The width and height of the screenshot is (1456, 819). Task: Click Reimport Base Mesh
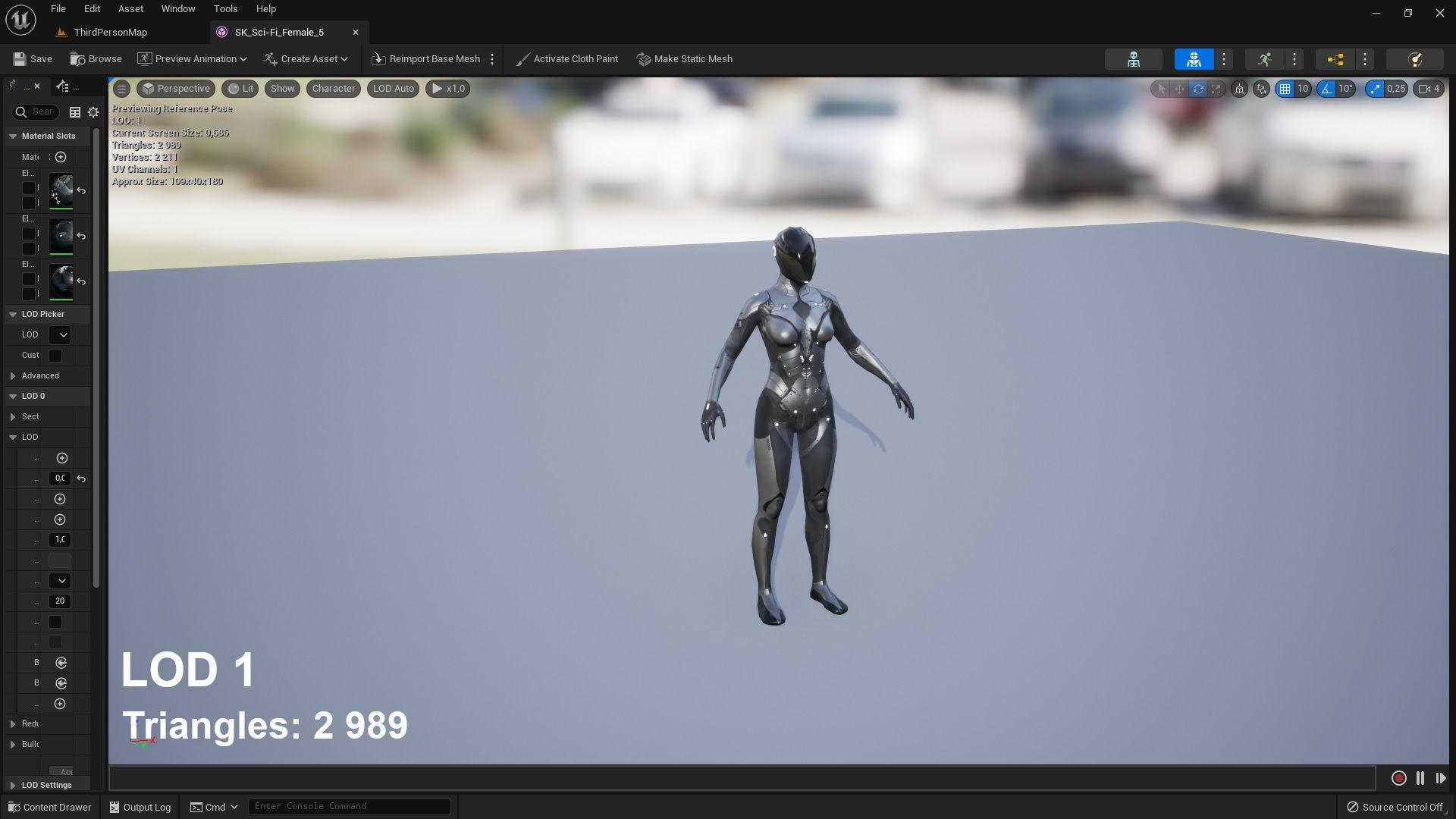click(x=426, y=59)
